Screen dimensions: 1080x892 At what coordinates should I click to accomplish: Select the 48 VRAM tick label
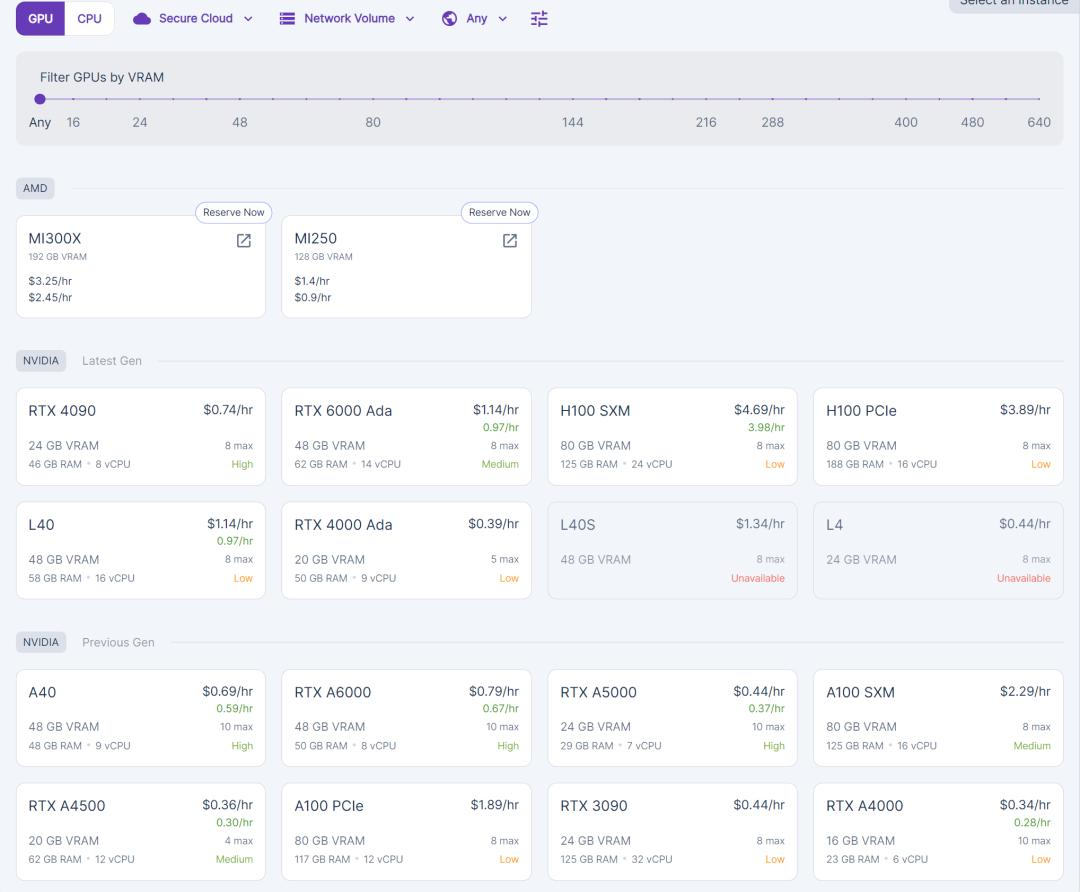pos(240,122)
